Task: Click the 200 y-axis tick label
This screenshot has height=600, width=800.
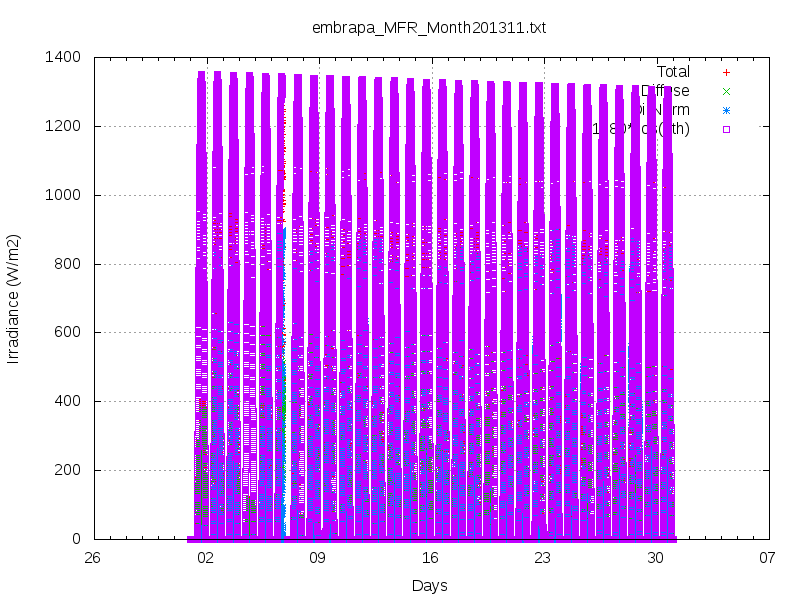Action: pos(67,470)
